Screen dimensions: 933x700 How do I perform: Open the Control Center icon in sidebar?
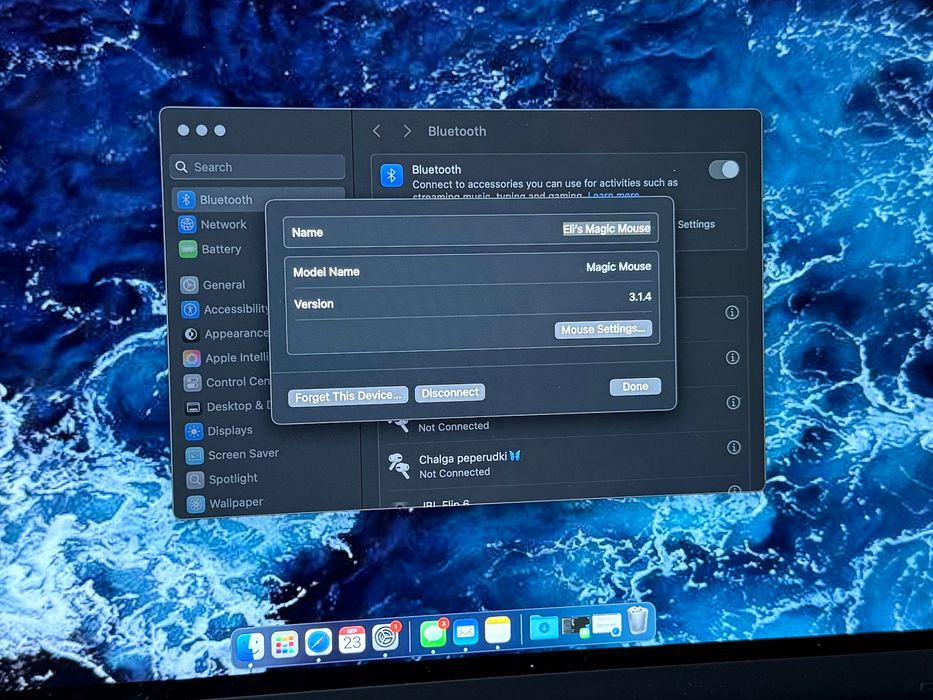[192, 382]
